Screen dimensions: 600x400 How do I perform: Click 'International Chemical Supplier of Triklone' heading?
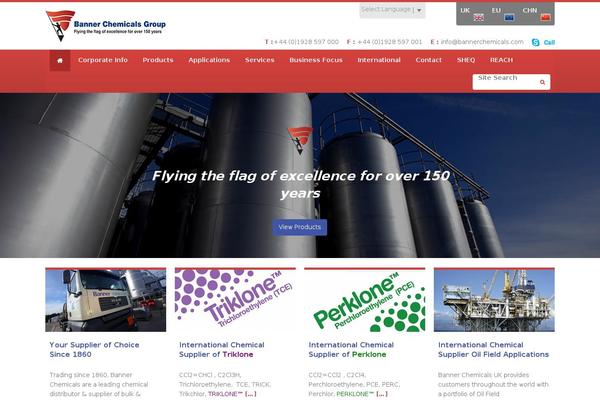point(222,349)
